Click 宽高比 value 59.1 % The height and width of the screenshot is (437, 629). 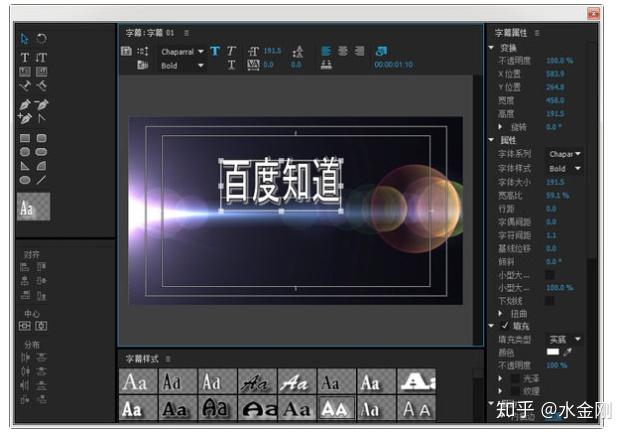click(x=558, y=195)
